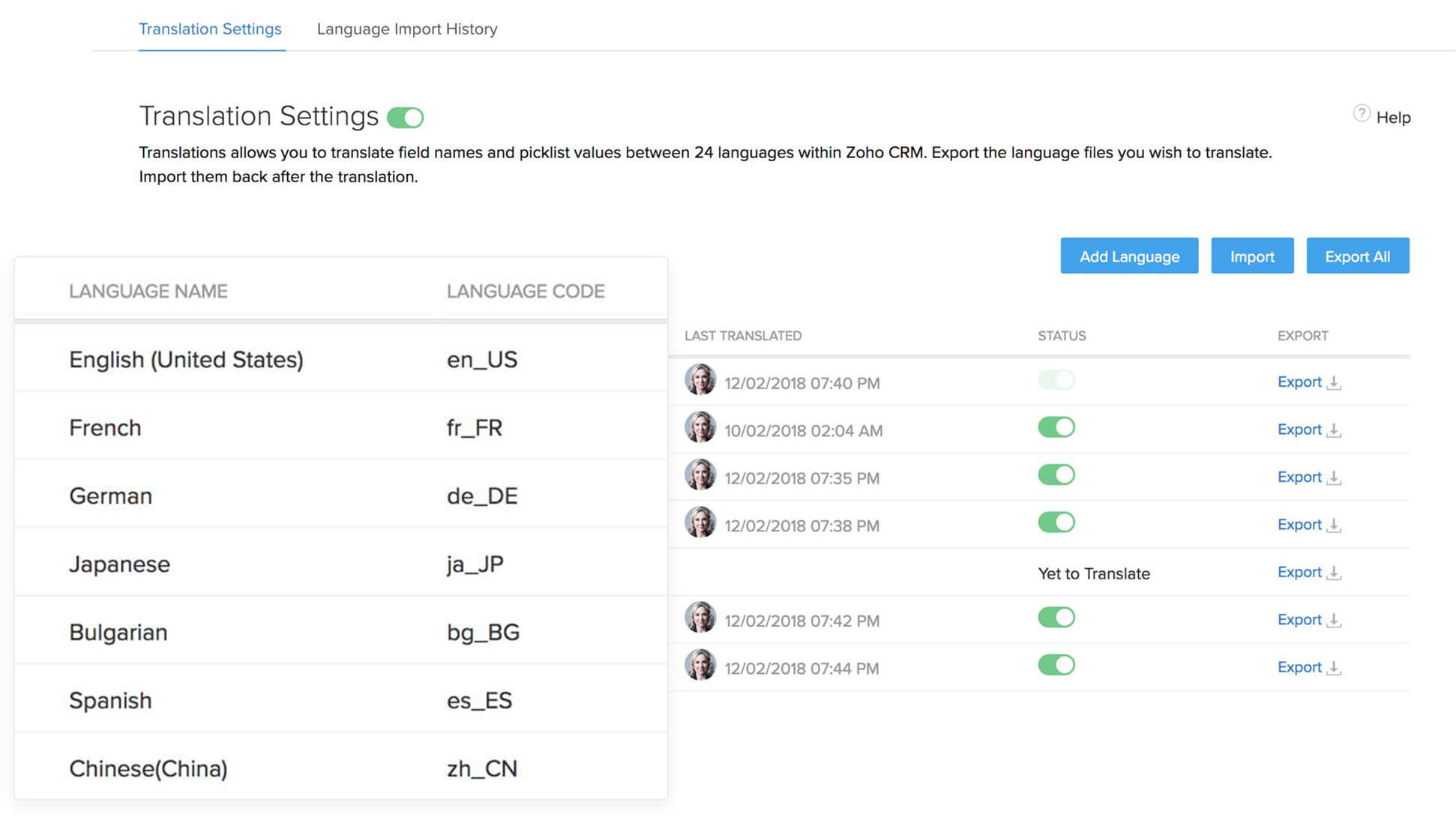Image resolution: width=1456 pixels, height=820 pixels.
Task: Click the bg_BG language code
Action: pyautogui.click(x=483, y=633)
